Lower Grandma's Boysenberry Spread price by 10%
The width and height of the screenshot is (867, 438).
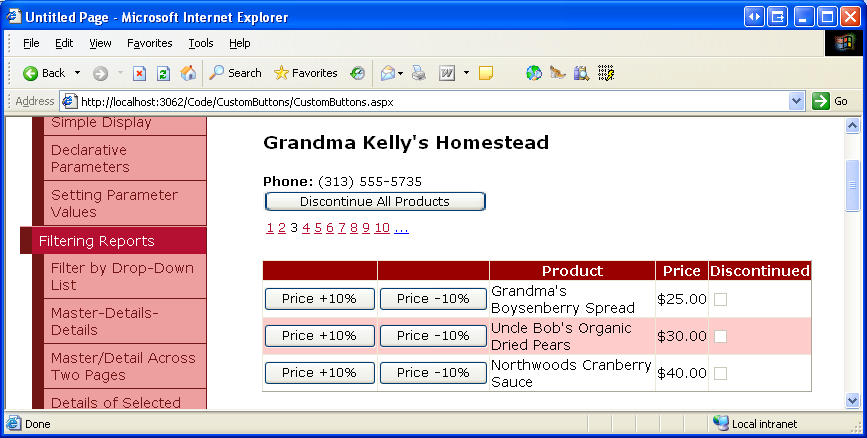(x=434, y=299)
